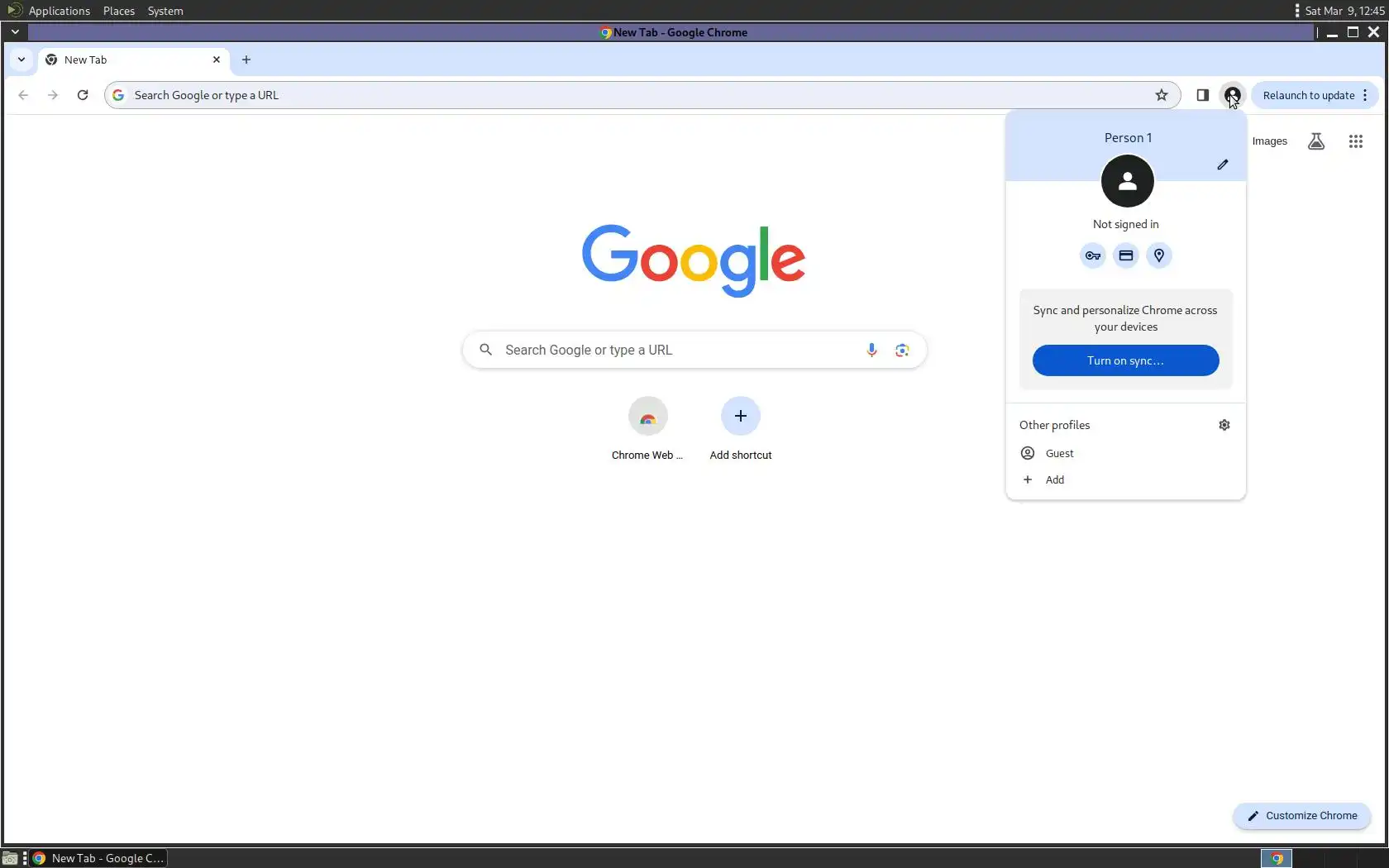Viewport: 1389px width, 868px height.
Task: Click the Google logo
Action: click(694, 260)
